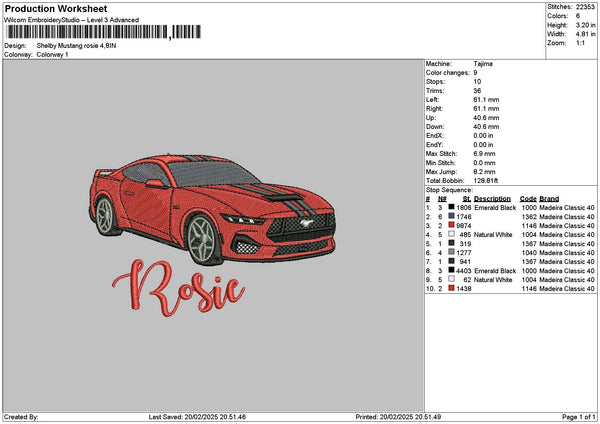Click 'Natural White' in stop row 9
The height and width of the screenshot is (424, 600).
click(493, 280)
